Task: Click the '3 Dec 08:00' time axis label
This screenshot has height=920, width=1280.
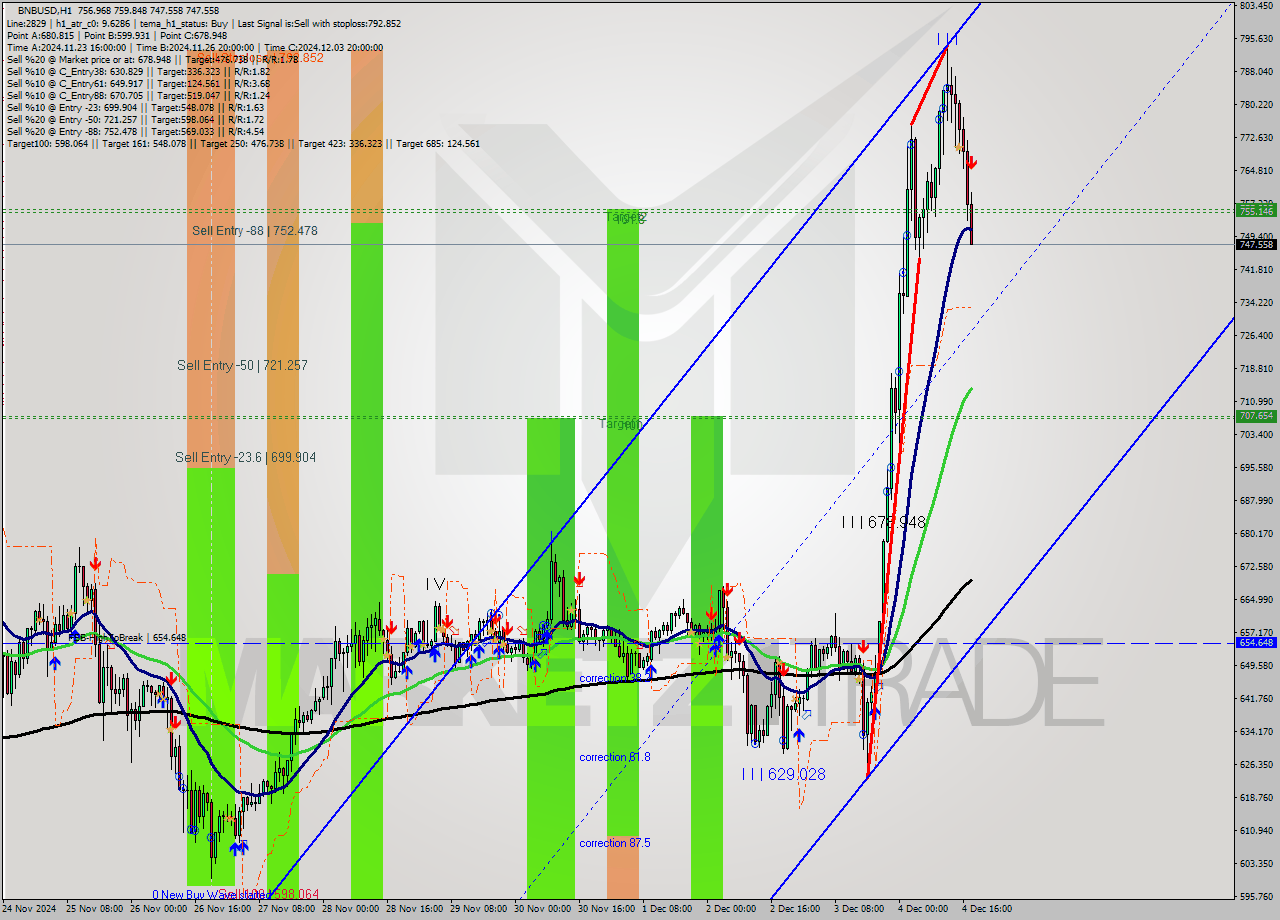Action: click(861, 909)
